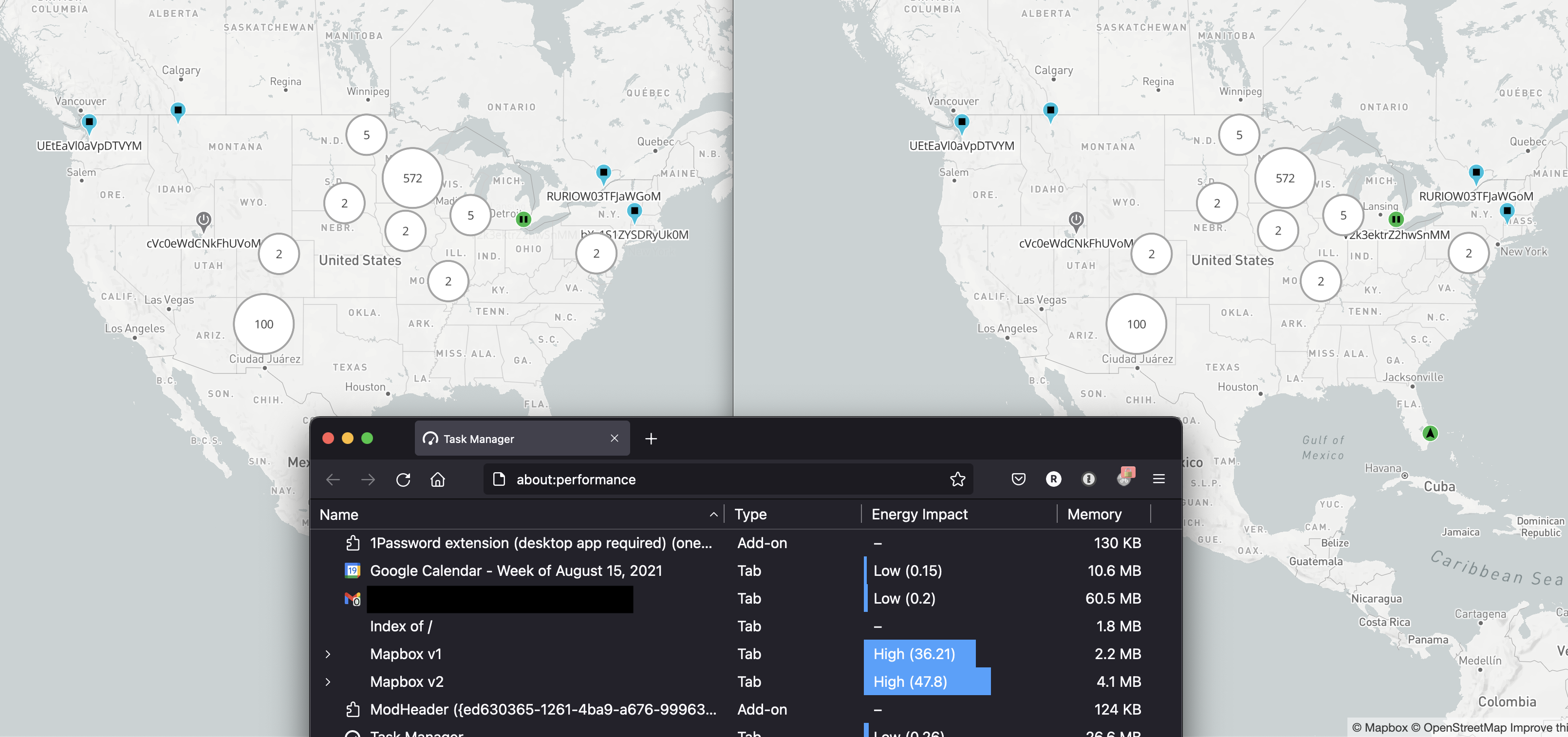The height and width of the screenshot is (737, 1568).
Task: Click the browser forward arrow
Action: (368, 479)
